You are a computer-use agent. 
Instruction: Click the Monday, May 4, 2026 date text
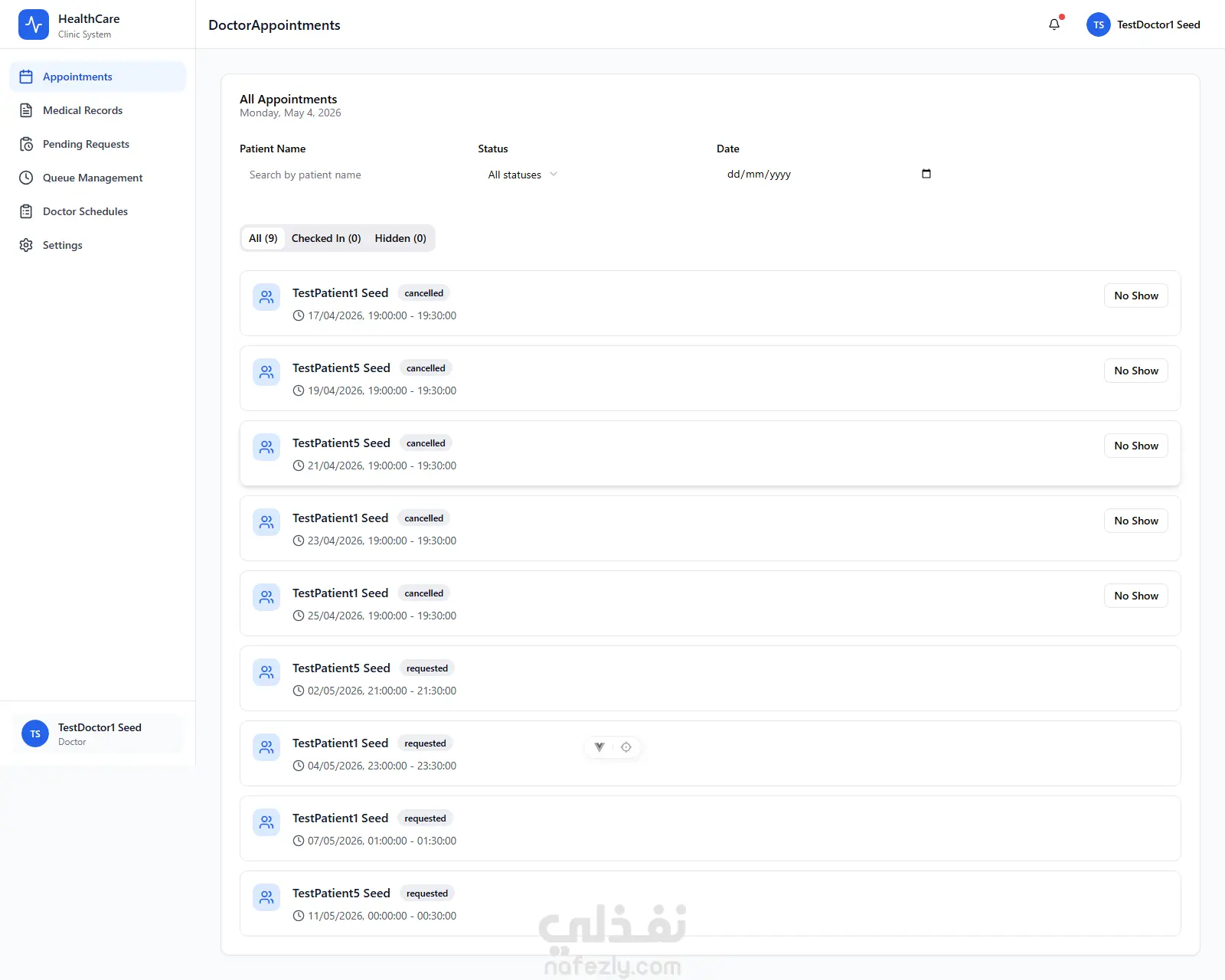click(x=290, y=113)
